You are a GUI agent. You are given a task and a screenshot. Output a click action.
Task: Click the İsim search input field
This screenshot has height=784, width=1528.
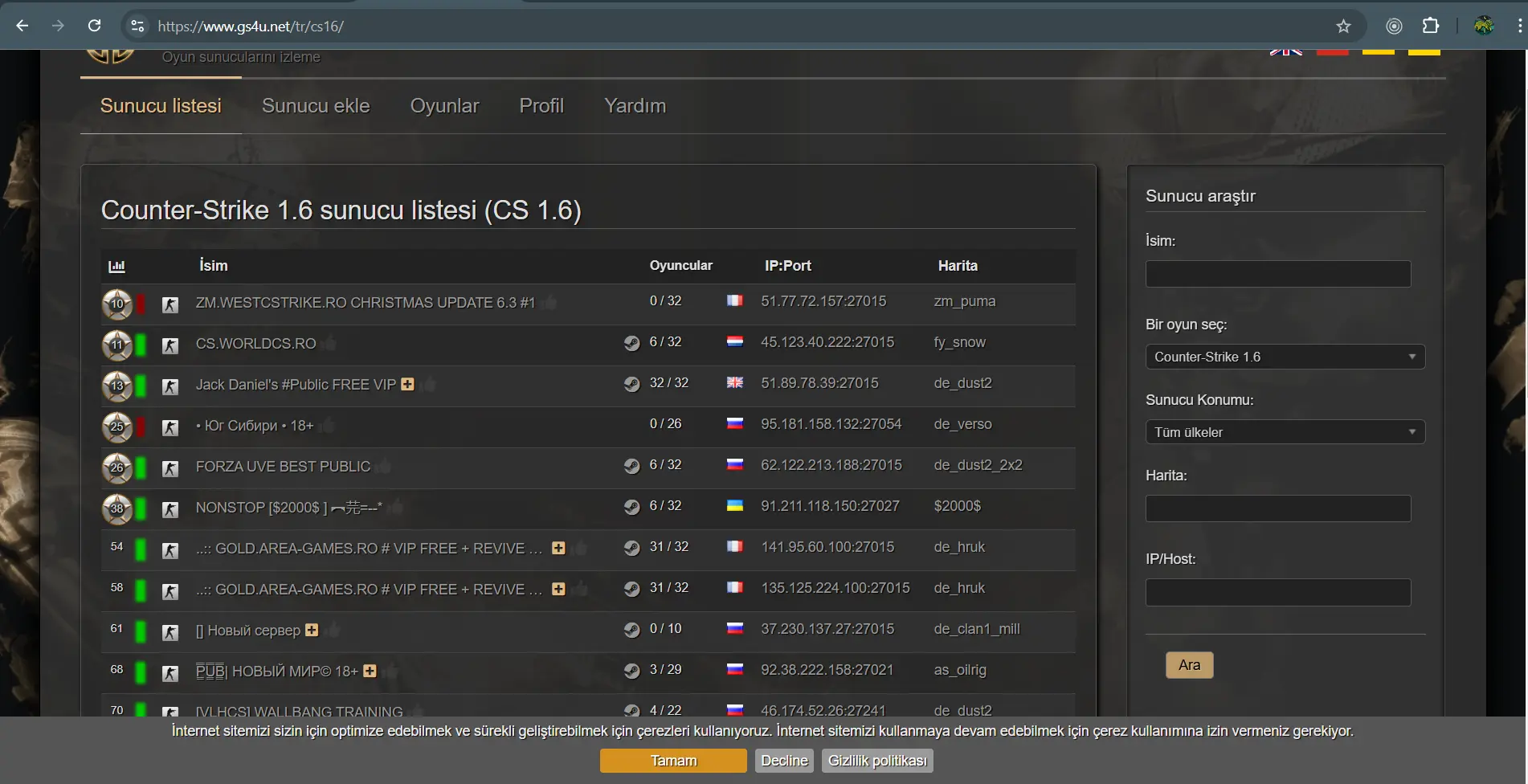pyautogui.click(x=1278, y=274)
